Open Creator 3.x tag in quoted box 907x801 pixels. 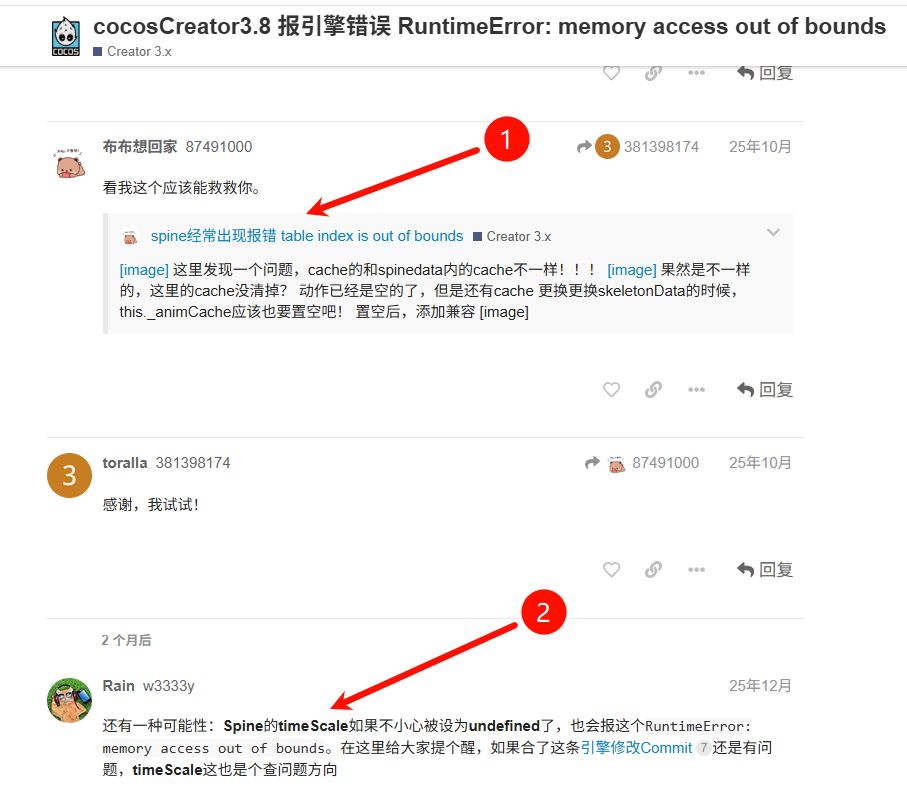[512, 236]
